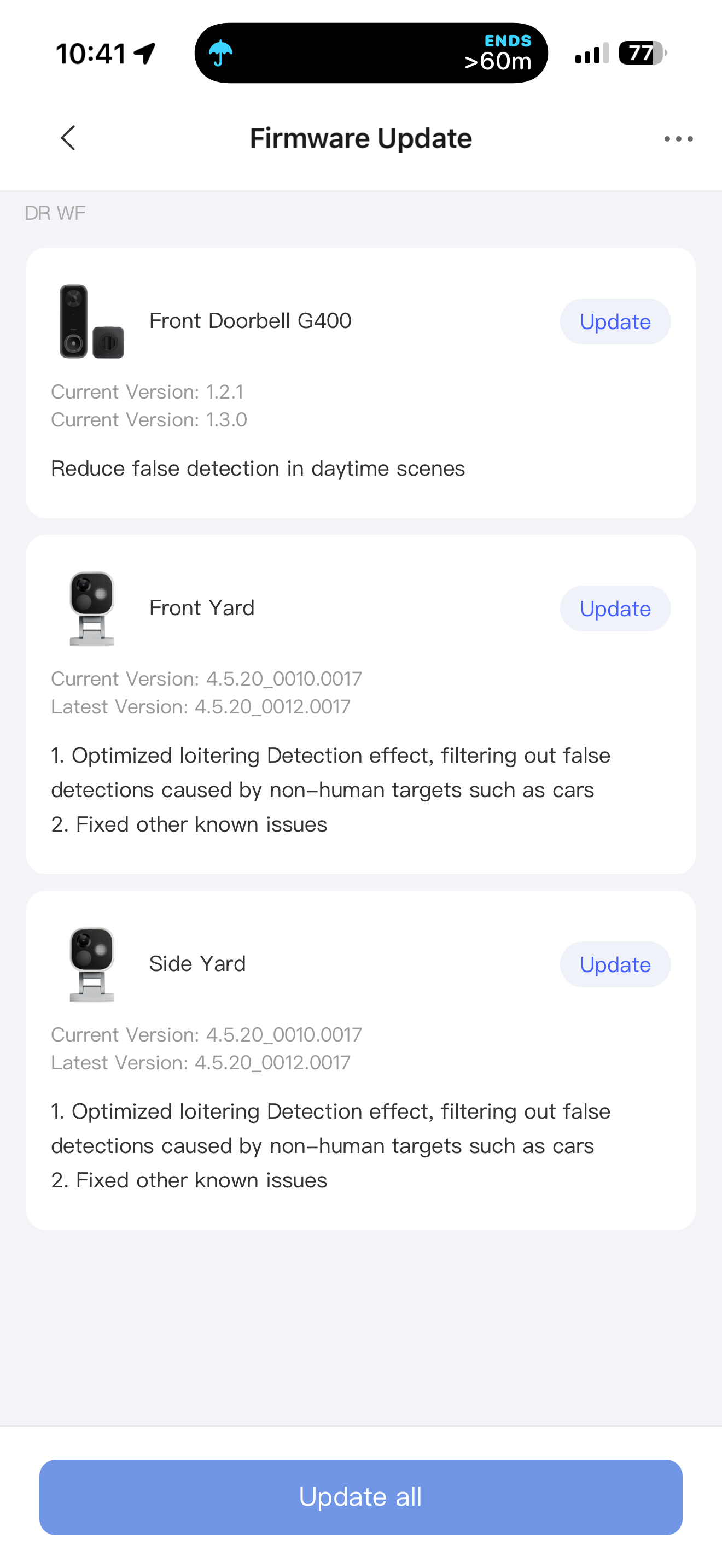Update the Side Yard camera firmware
This screenshot has height=1568, width=722.
(x=615, y=965)
